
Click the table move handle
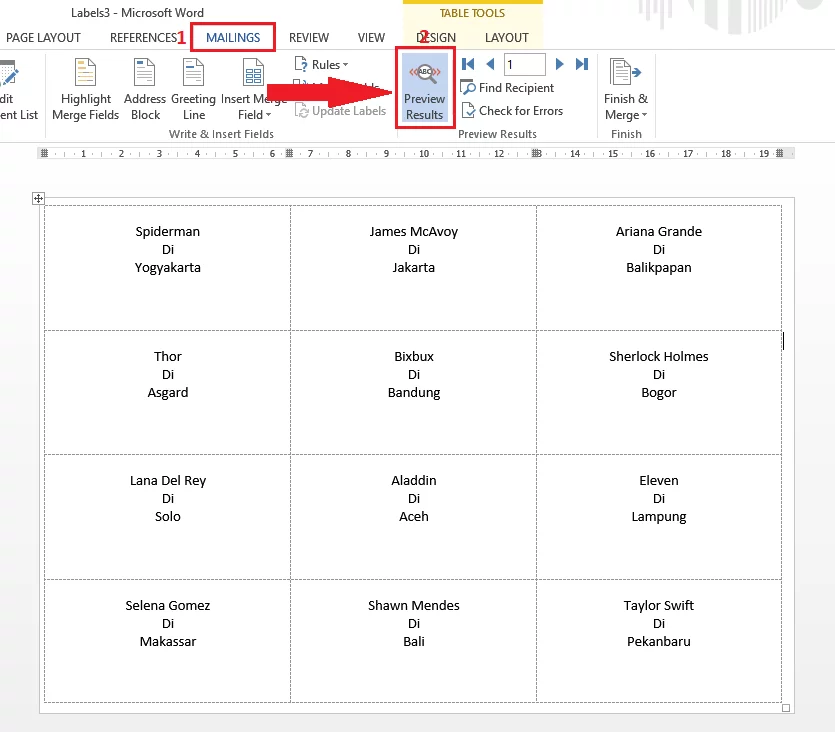click(38, 199)
